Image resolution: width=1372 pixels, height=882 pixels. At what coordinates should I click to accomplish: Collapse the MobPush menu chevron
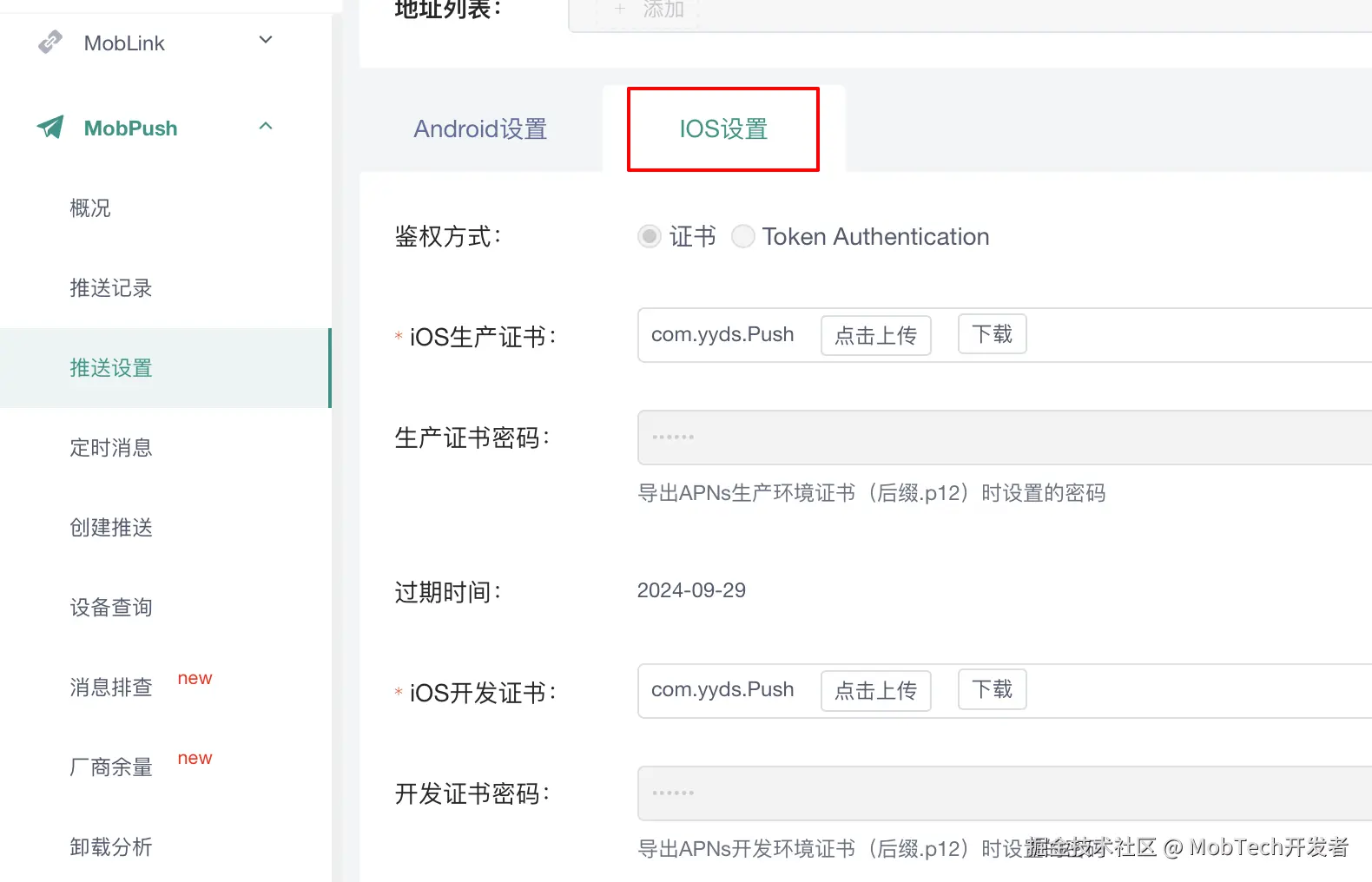266,126
